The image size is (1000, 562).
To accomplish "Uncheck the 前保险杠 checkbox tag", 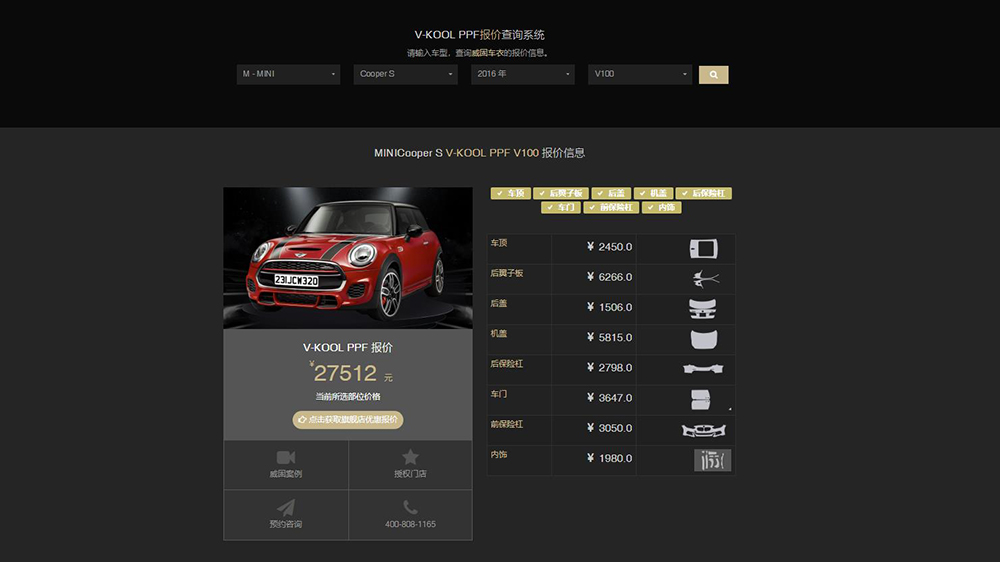I will coord(611,207).
